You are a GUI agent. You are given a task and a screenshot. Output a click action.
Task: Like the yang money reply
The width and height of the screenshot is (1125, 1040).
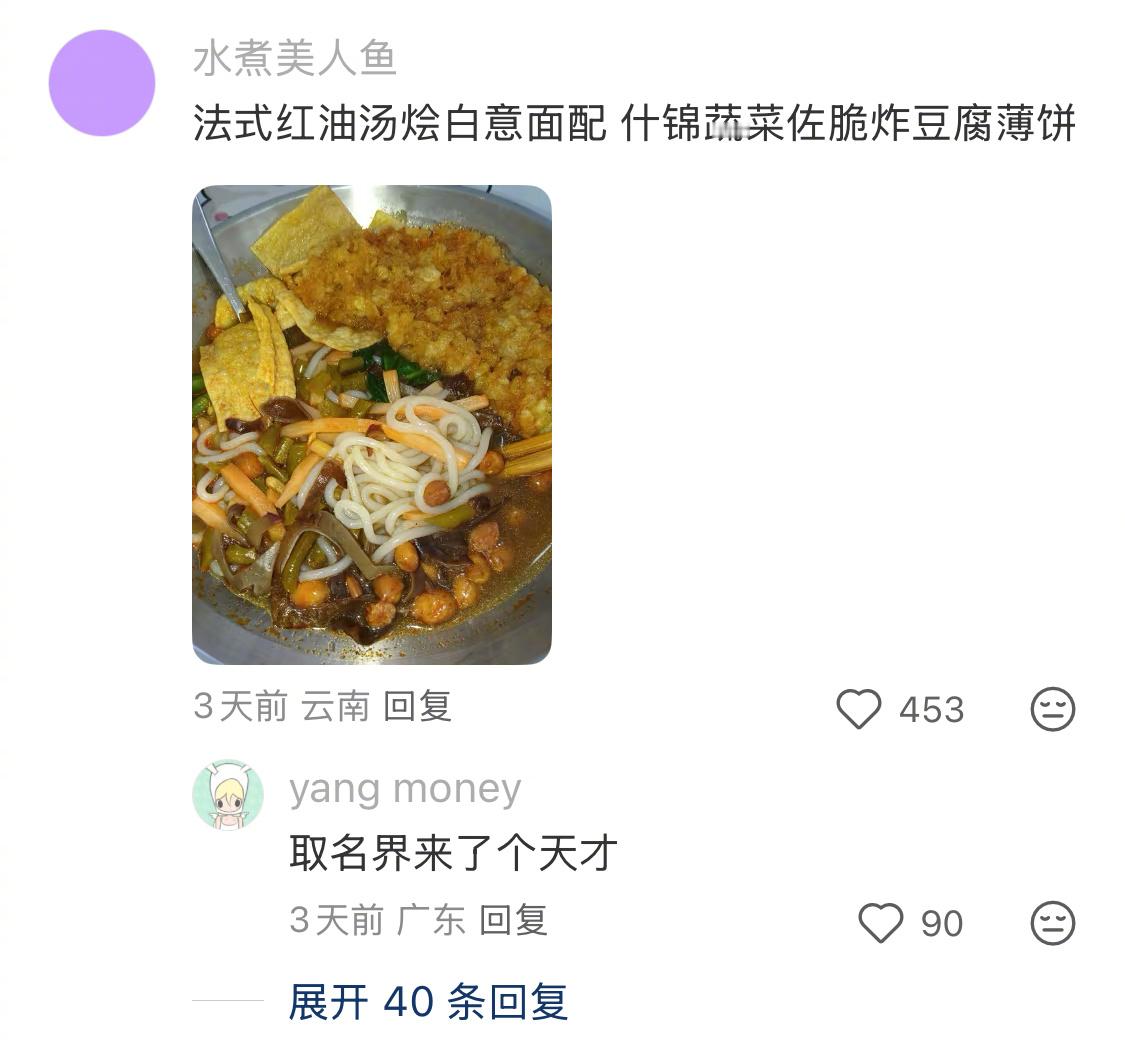pyautogui.click(x=880, y=922)
